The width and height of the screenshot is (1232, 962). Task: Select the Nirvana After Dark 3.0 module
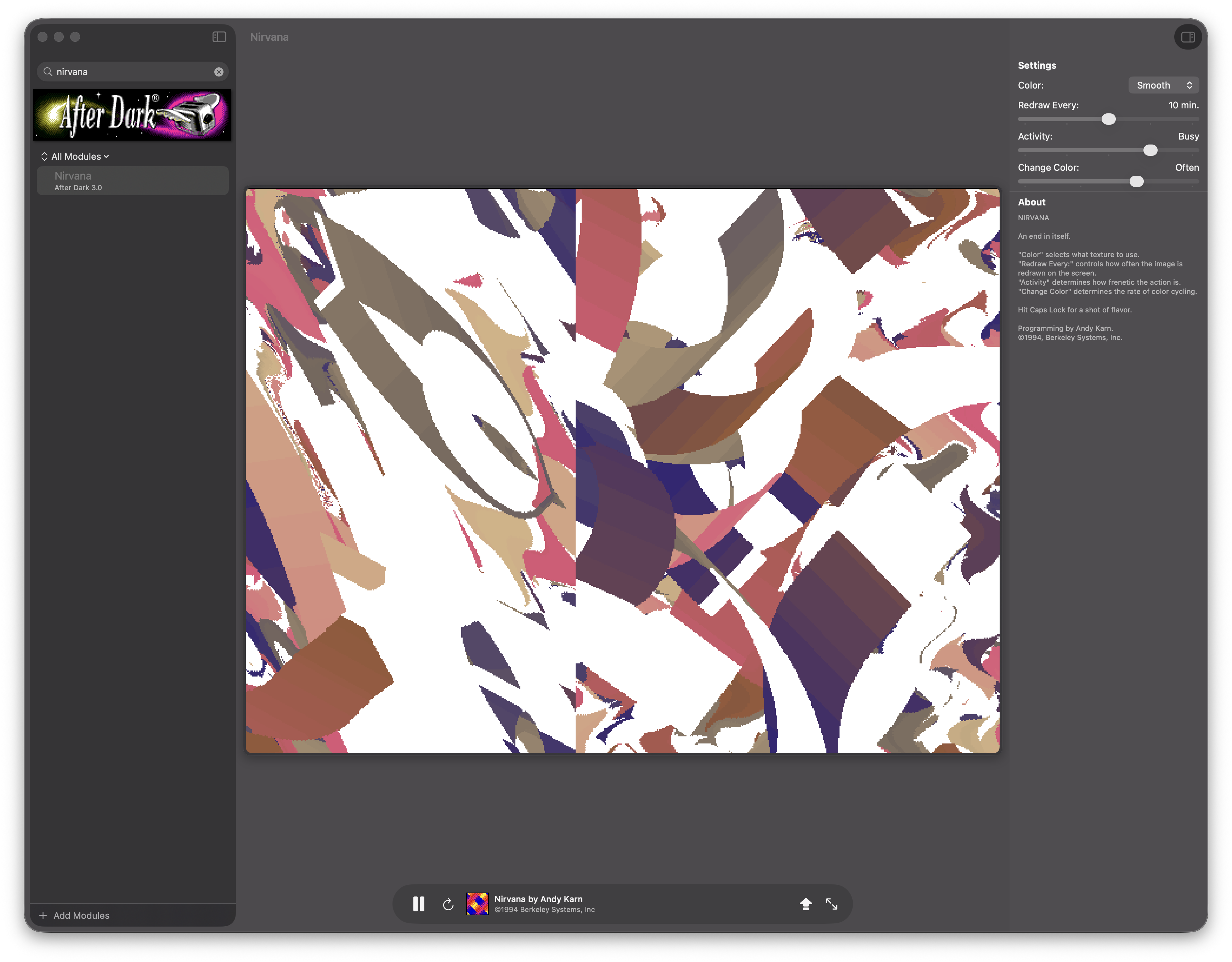[x=132, y=180]
